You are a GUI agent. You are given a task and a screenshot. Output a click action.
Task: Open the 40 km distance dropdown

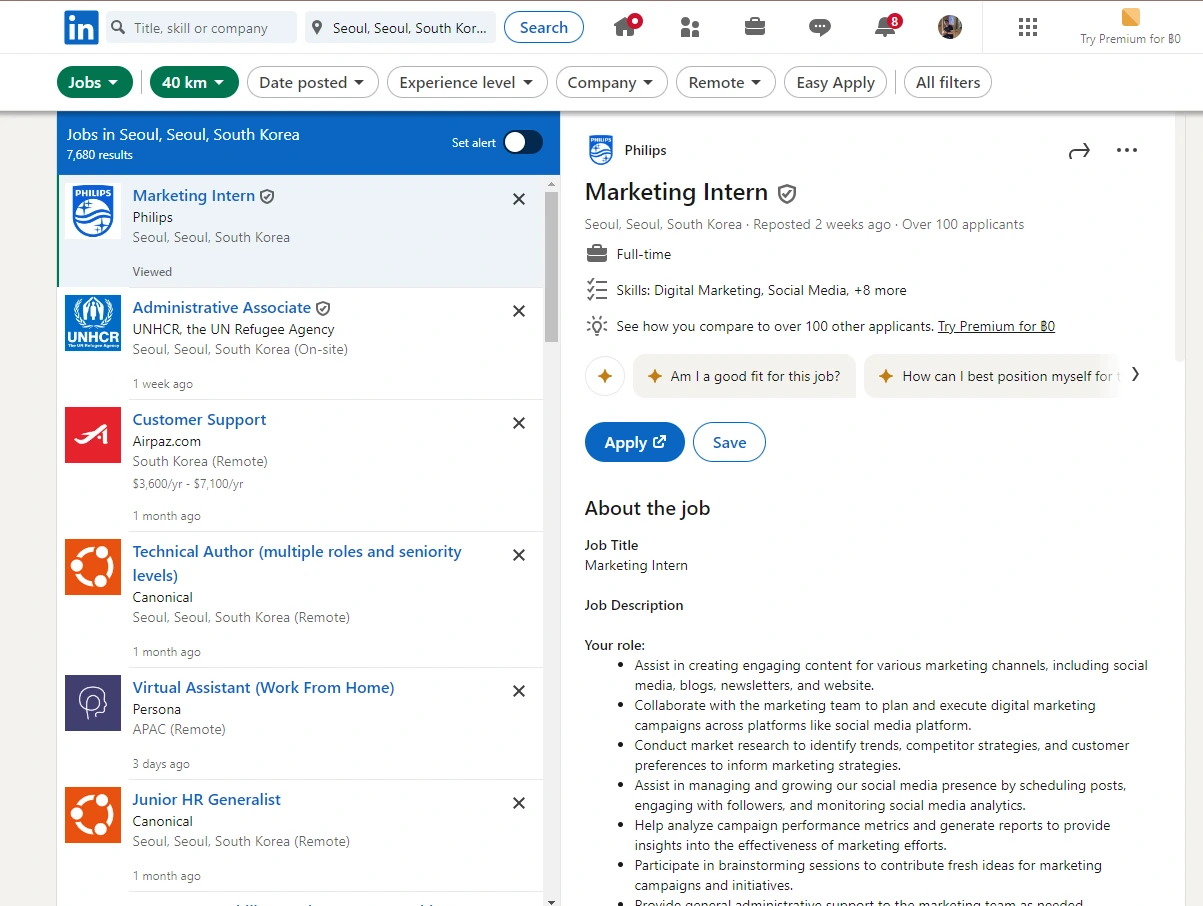pyautogui.click(x=194, y=82)
